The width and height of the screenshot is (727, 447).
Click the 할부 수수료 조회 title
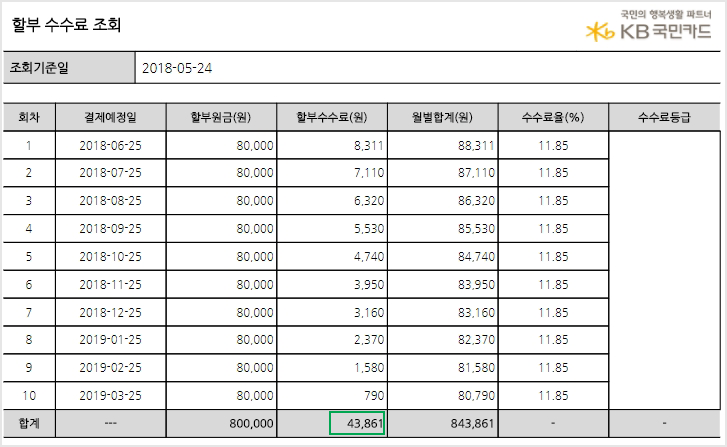[x=66, y=24]
